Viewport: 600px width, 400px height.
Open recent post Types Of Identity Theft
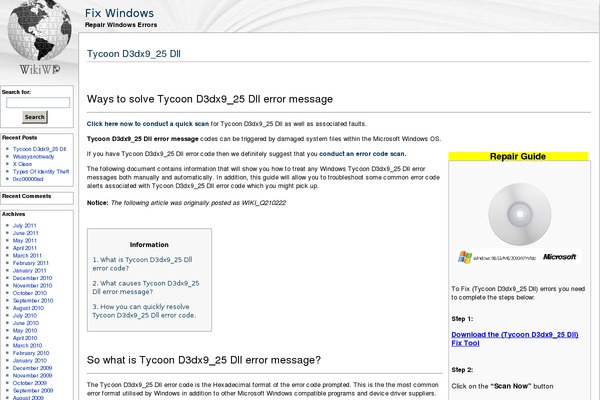point(41,171)
